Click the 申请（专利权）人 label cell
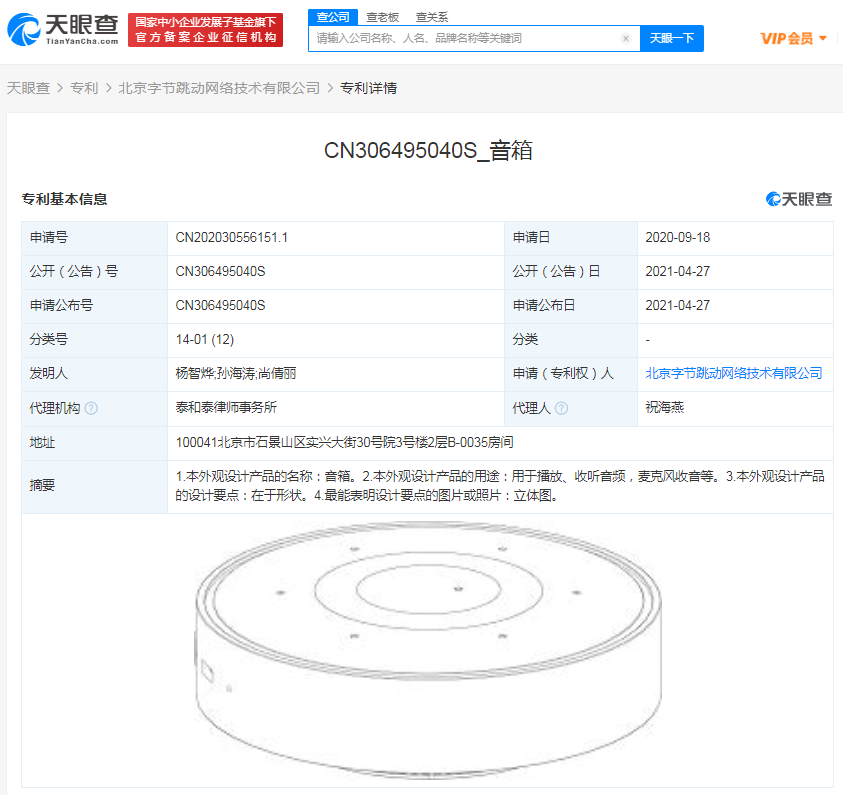The width and height of the screenshot is (843, 795). coord(571,373)
